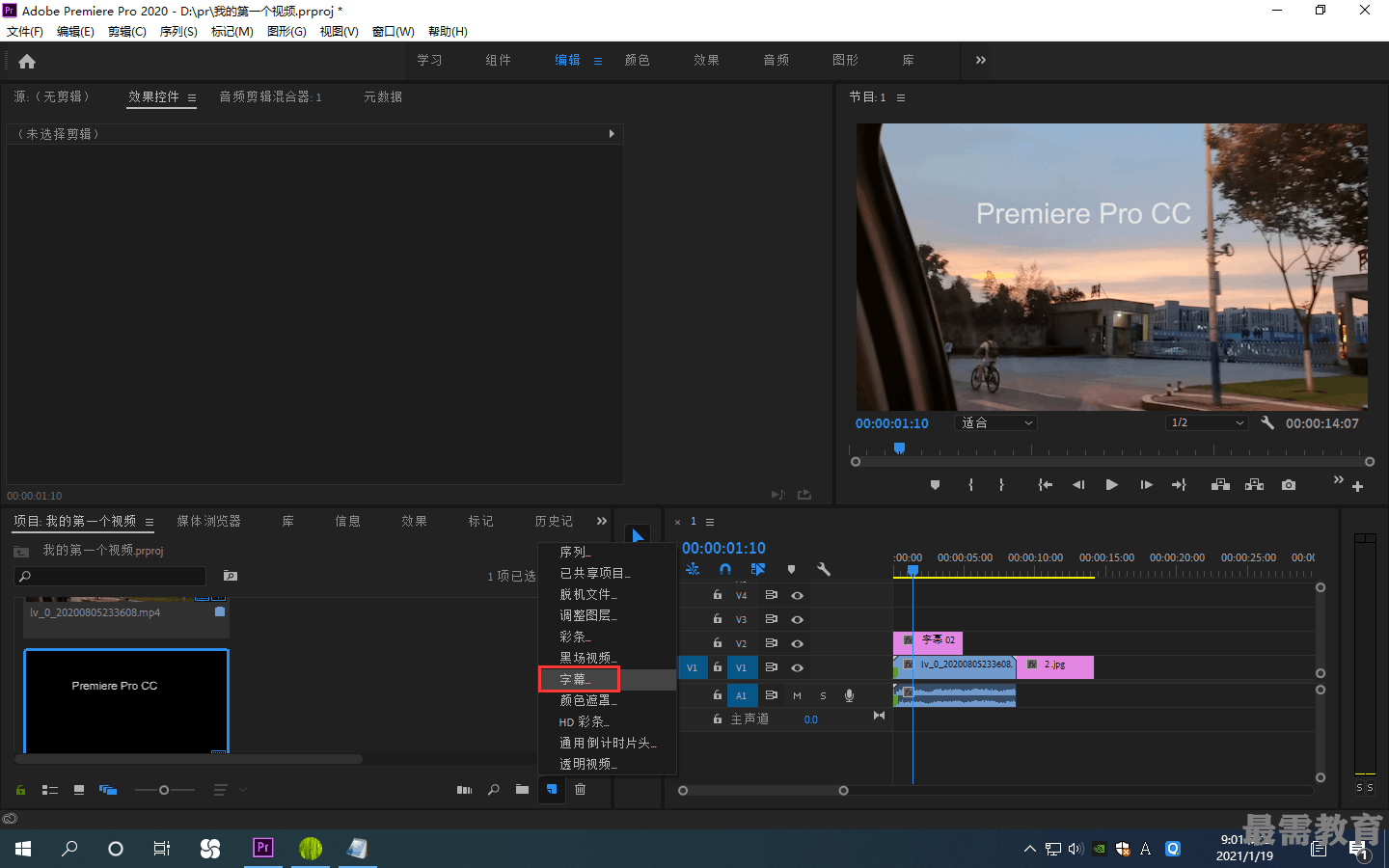Mark In point in Program monitor
The height and width of the screenshot is (868, 1389).
pyautogui.click(x=970, y=485)
